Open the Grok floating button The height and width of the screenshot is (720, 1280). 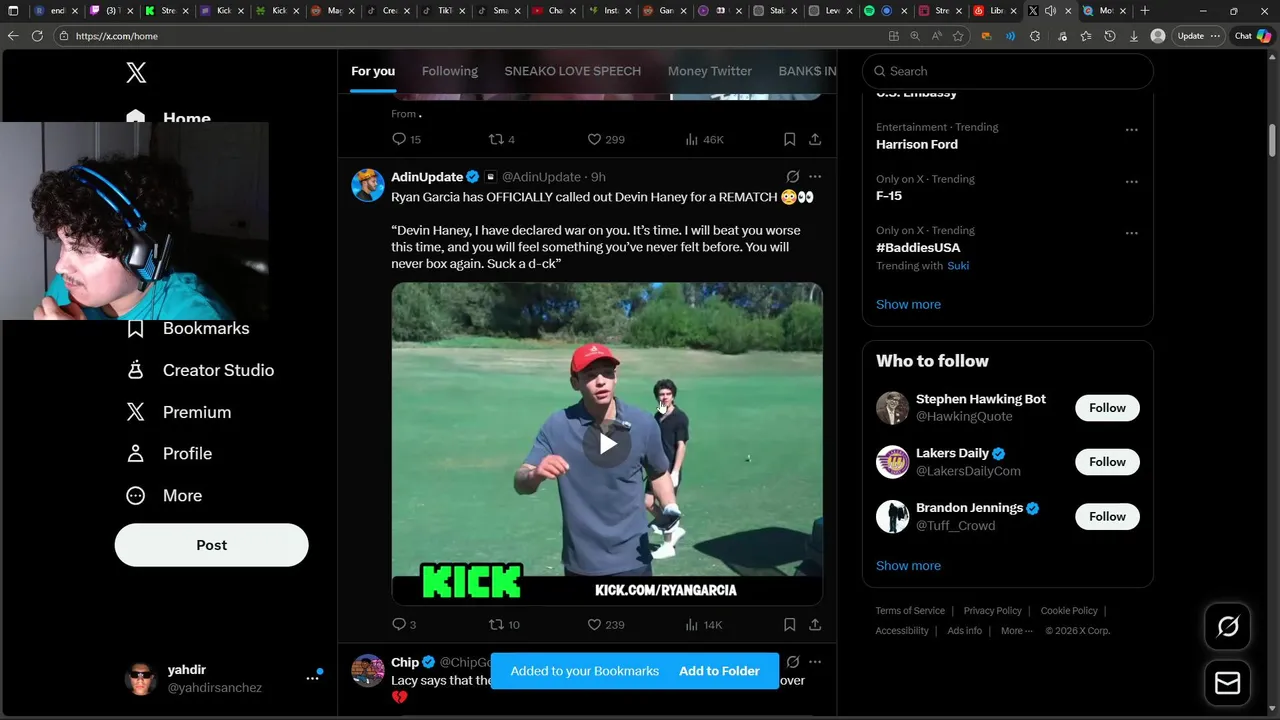[x=1227, y=627]
